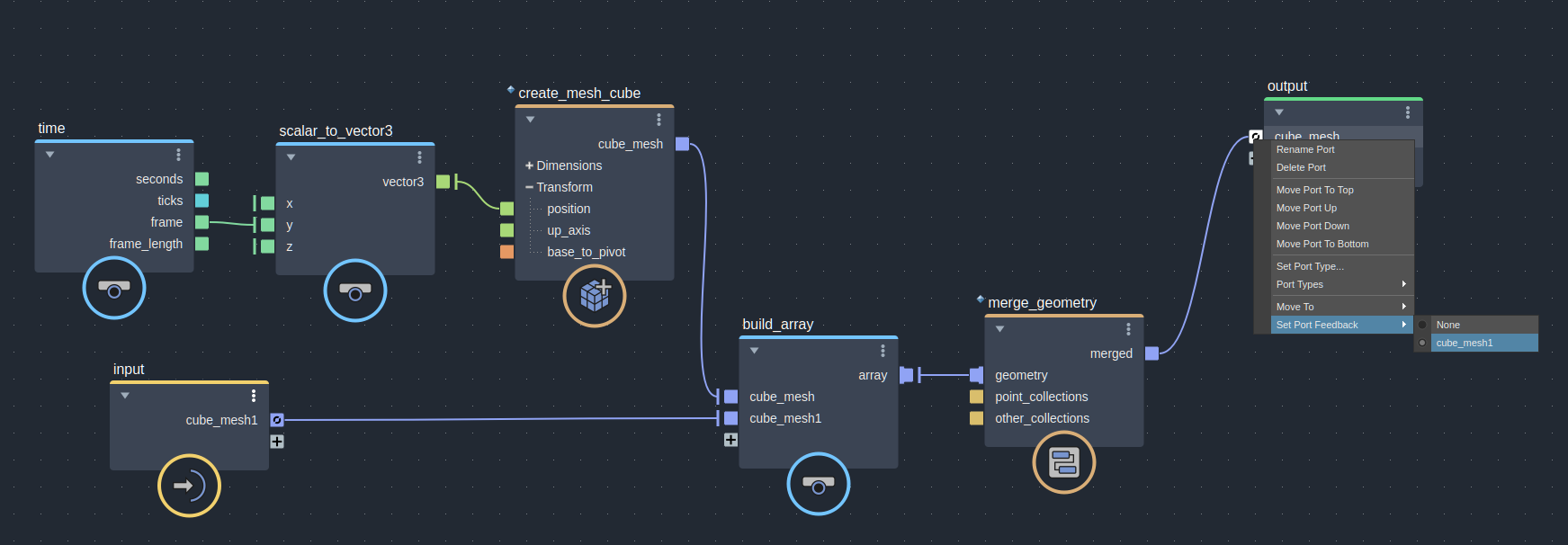Expand the Dimensions group
The width and height of the screenshot is (1568, 545).
(x=529, y=165)
